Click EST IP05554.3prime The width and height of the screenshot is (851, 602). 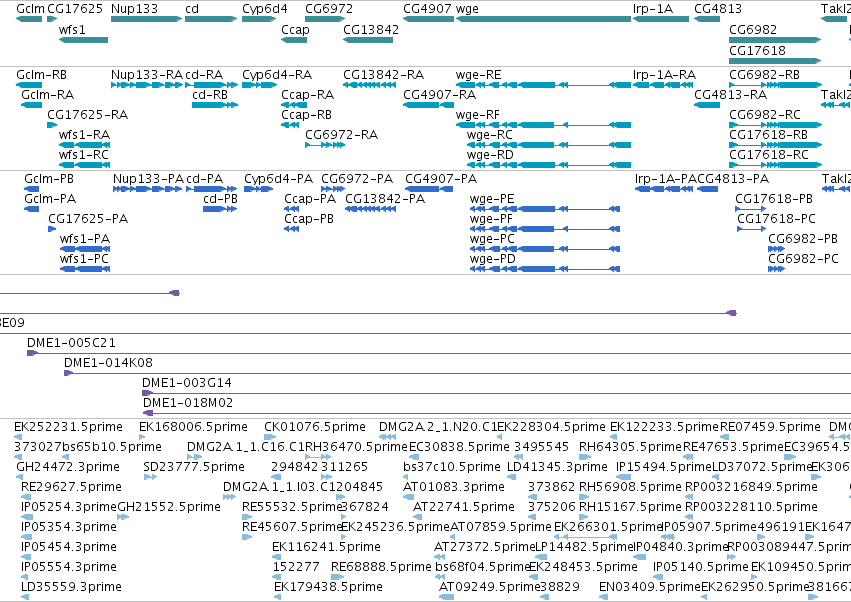(x=24, y=577)
